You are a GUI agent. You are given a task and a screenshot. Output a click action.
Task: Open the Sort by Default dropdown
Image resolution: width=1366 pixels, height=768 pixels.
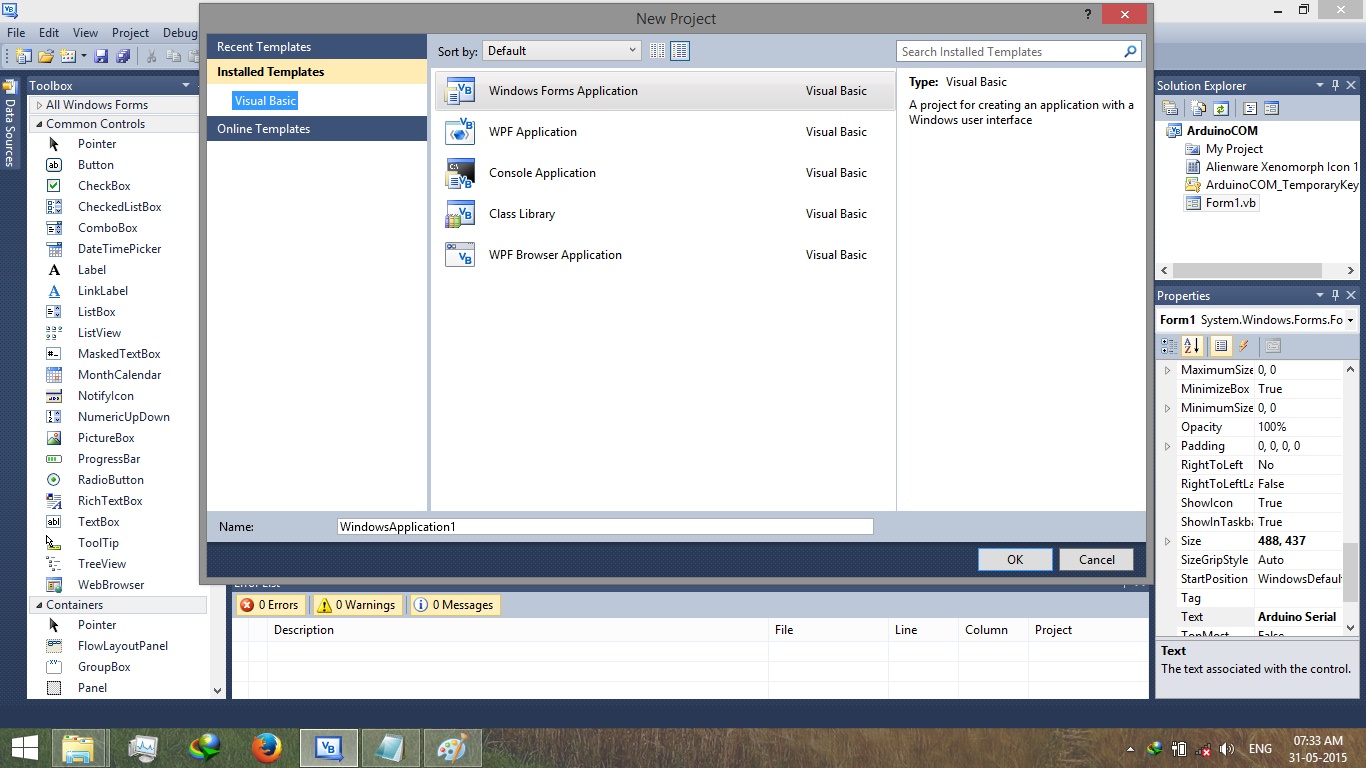pyautogui.click(x=561, y=51)
